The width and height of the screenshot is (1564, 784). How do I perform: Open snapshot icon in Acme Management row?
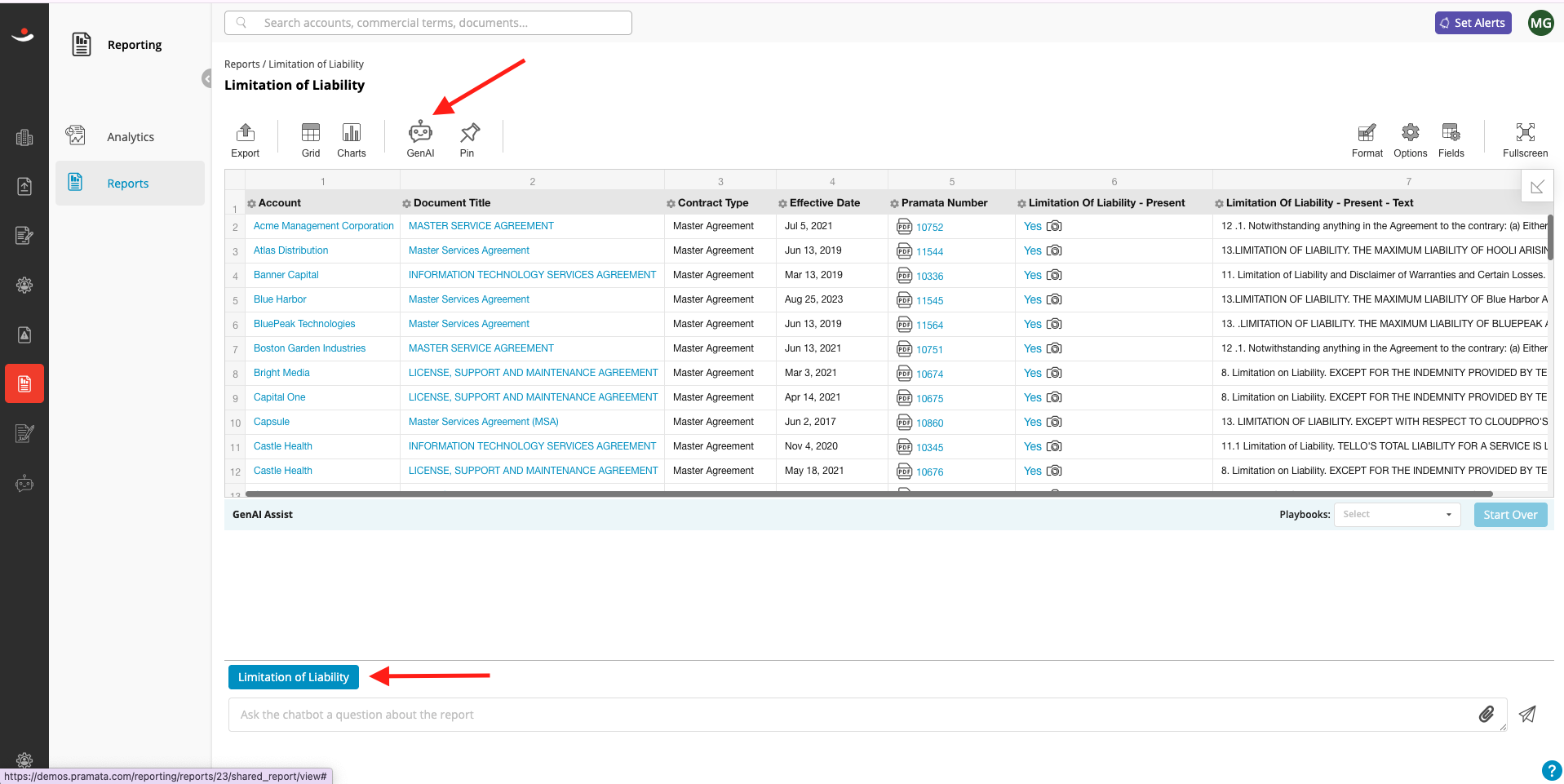tap(1054, 226)
